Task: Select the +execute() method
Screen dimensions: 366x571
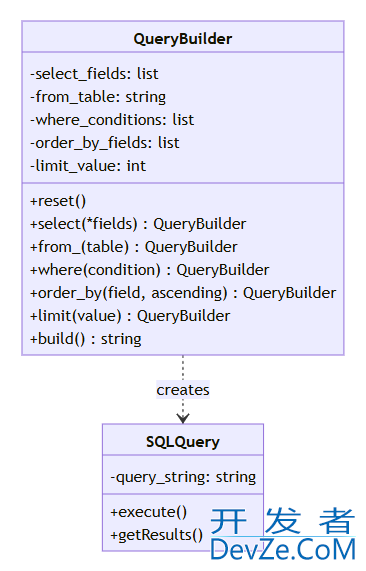Action: 149,512
